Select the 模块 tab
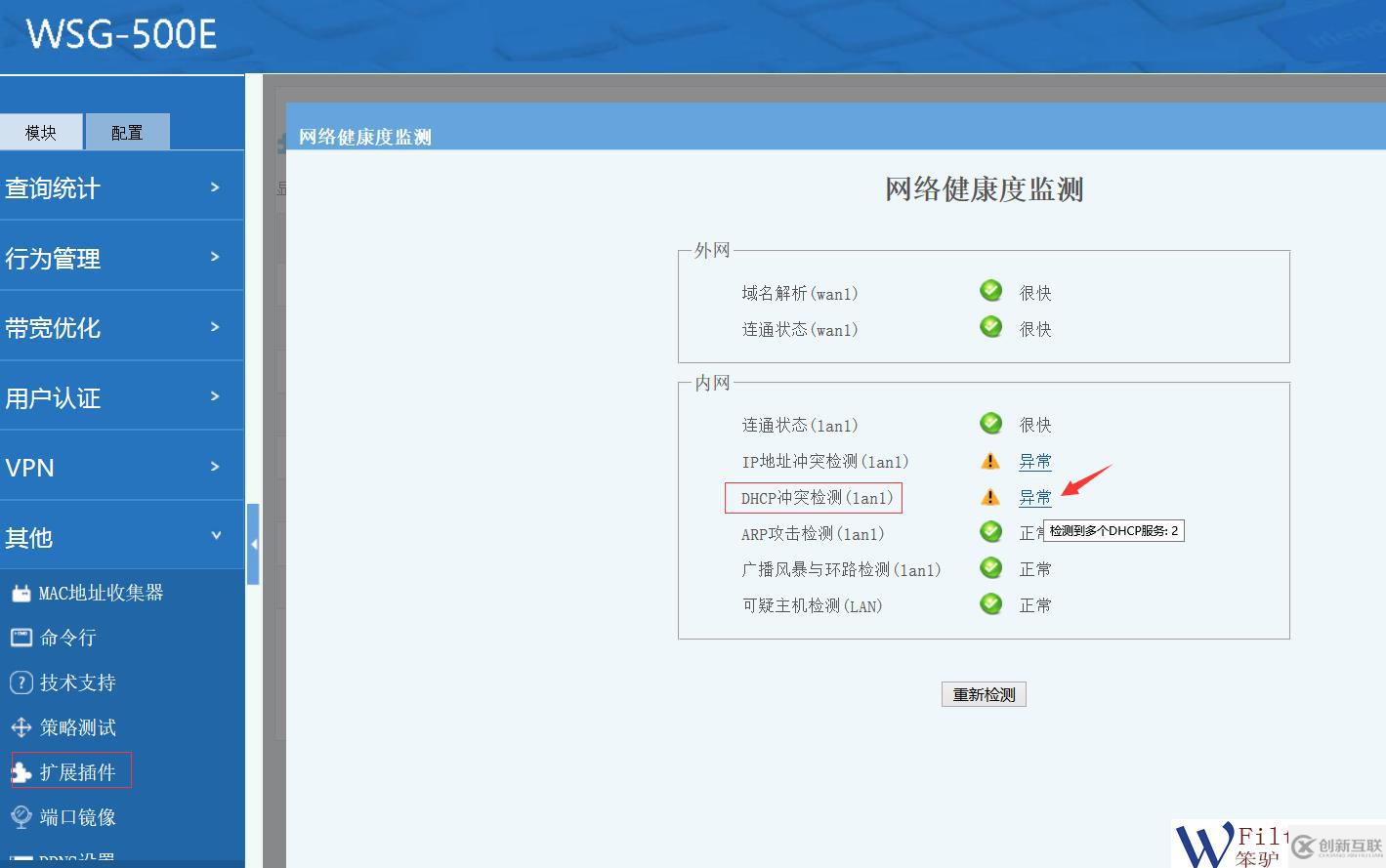The image size is (1386, 868). (42, 131)
